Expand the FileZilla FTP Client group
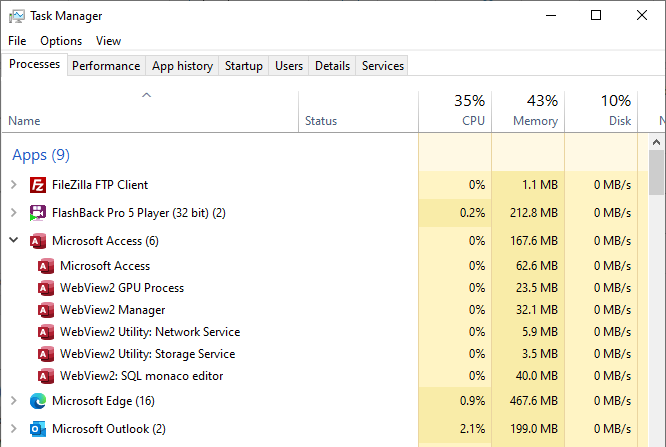 pyautogui.click(x=14, y=185)
